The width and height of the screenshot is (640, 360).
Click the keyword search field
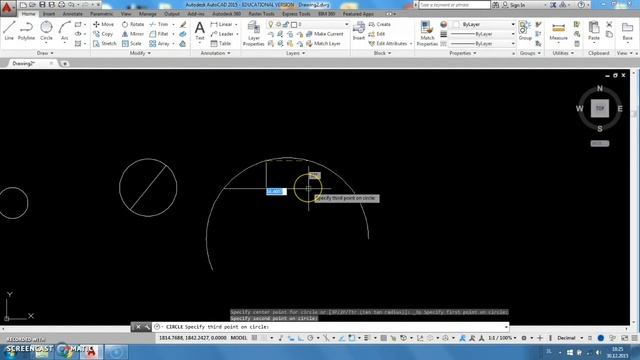pos(454,5)
